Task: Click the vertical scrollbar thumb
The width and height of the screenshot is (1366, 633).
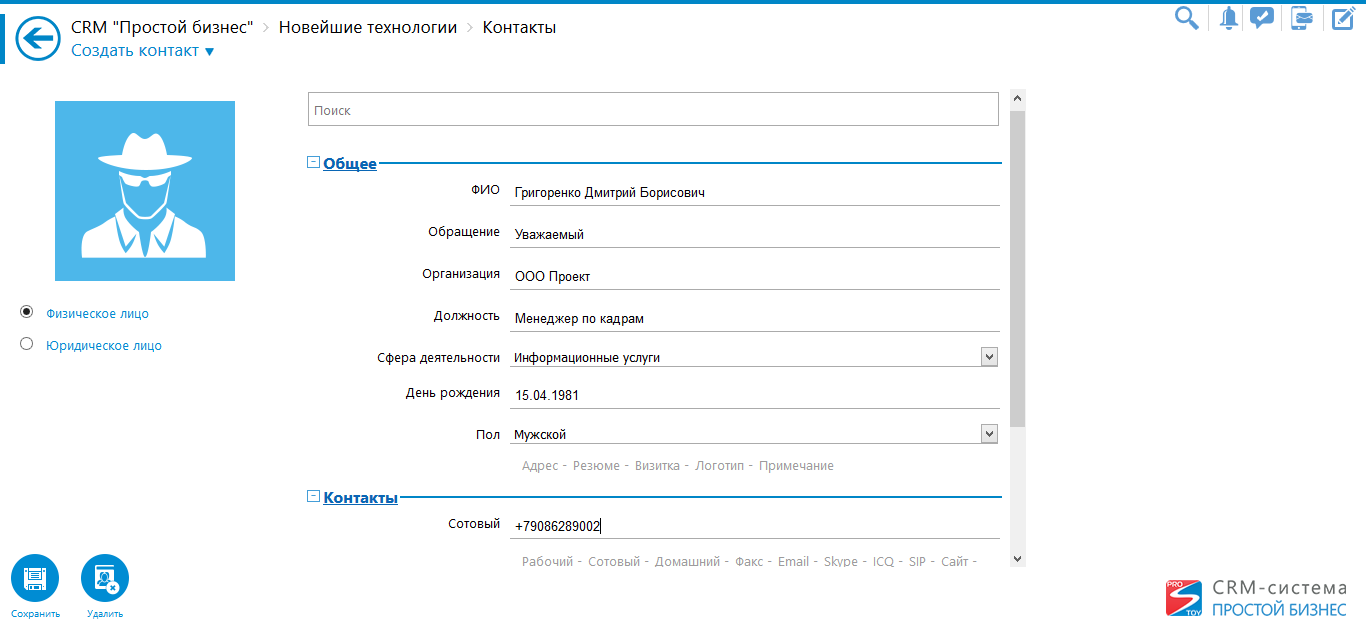Action: point(1018,269)
